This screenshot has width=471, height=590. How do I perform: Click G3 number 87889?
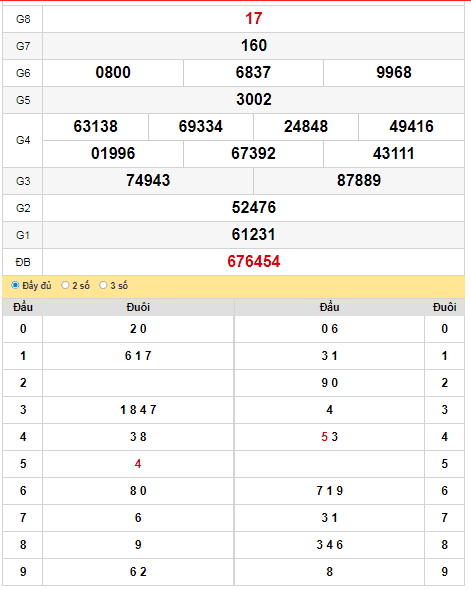point(359,181)
